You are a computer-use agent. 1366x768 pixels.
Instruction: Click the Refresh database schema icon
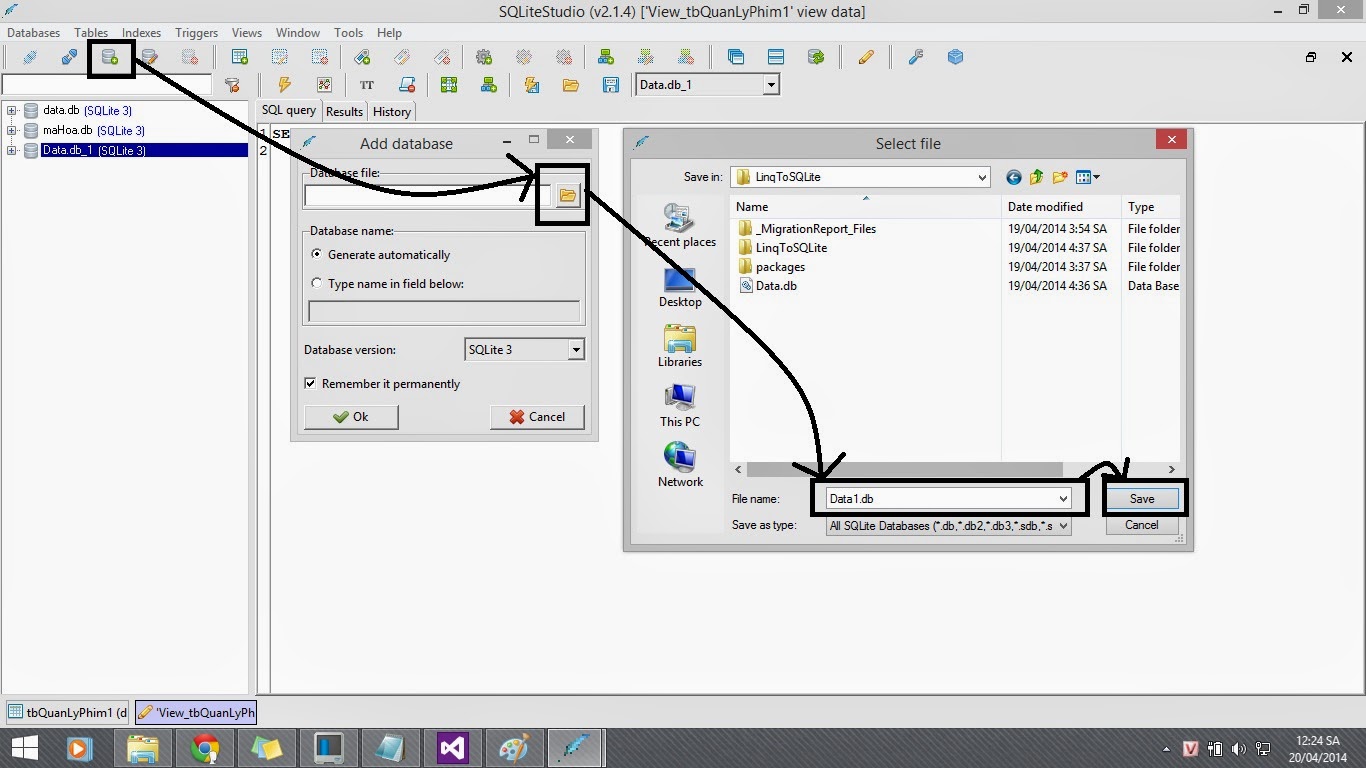coord(816,58)
